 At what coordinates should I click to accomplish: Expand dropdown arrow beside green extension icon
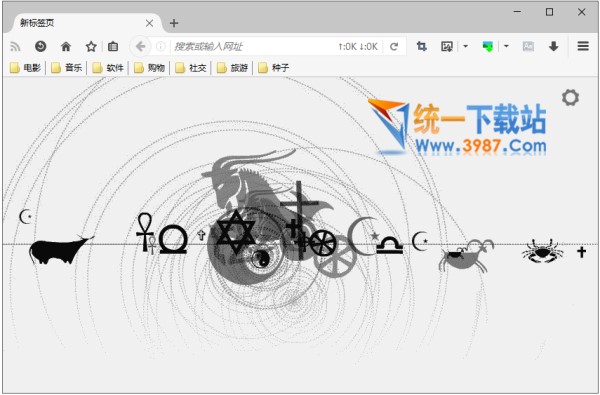tap(506, 47)
